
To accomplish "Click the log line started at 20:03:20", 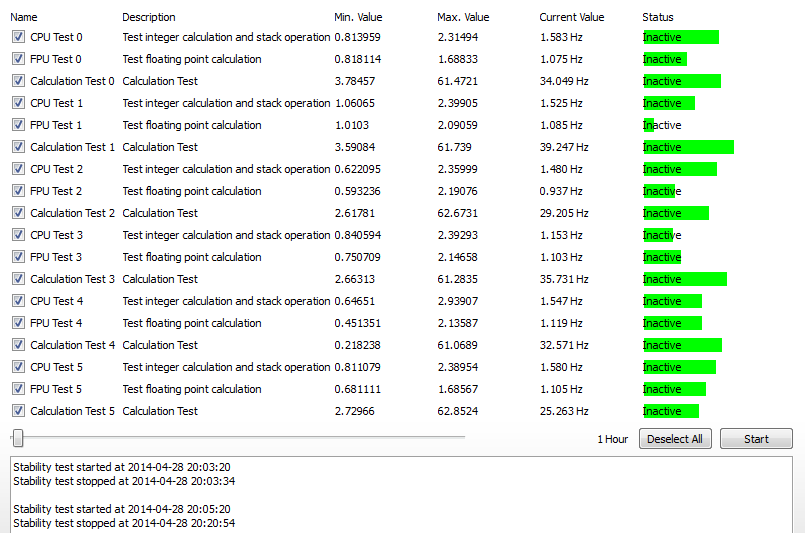I will click(x=122, y=467).
